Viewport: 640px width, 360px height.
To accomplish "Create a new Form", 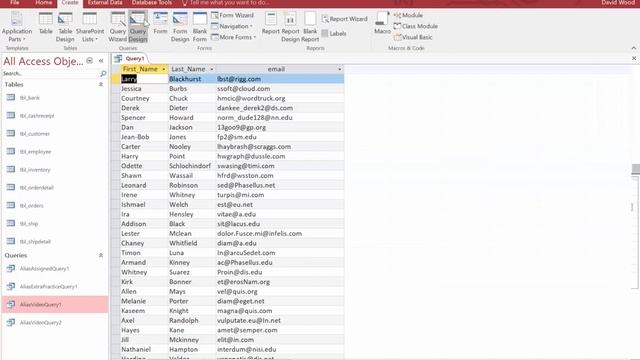I will pos(160,24).
